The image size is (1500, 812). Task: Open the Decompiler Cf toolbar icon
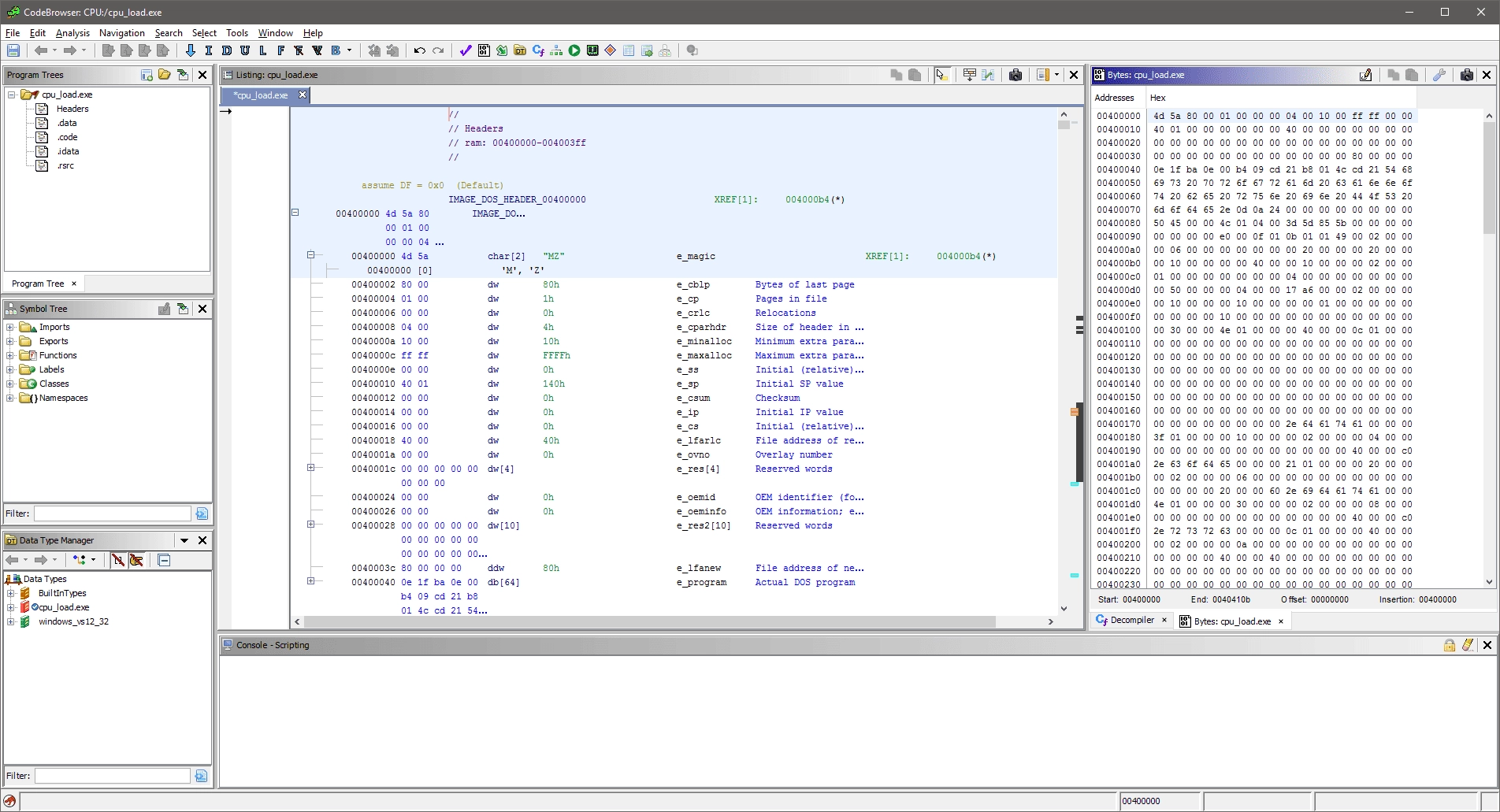pyautogui.click(x=538, y=50)
